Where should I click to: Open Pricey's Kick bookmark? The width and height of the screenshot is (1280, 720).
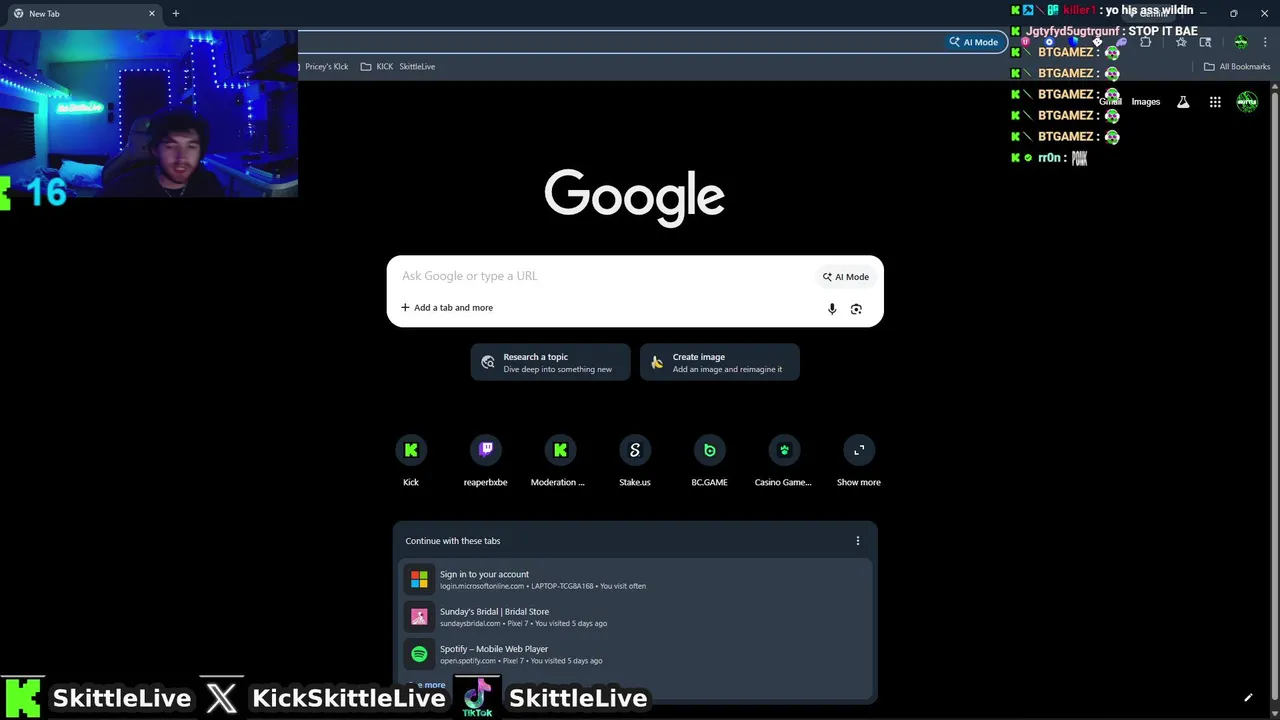point(326,67)
